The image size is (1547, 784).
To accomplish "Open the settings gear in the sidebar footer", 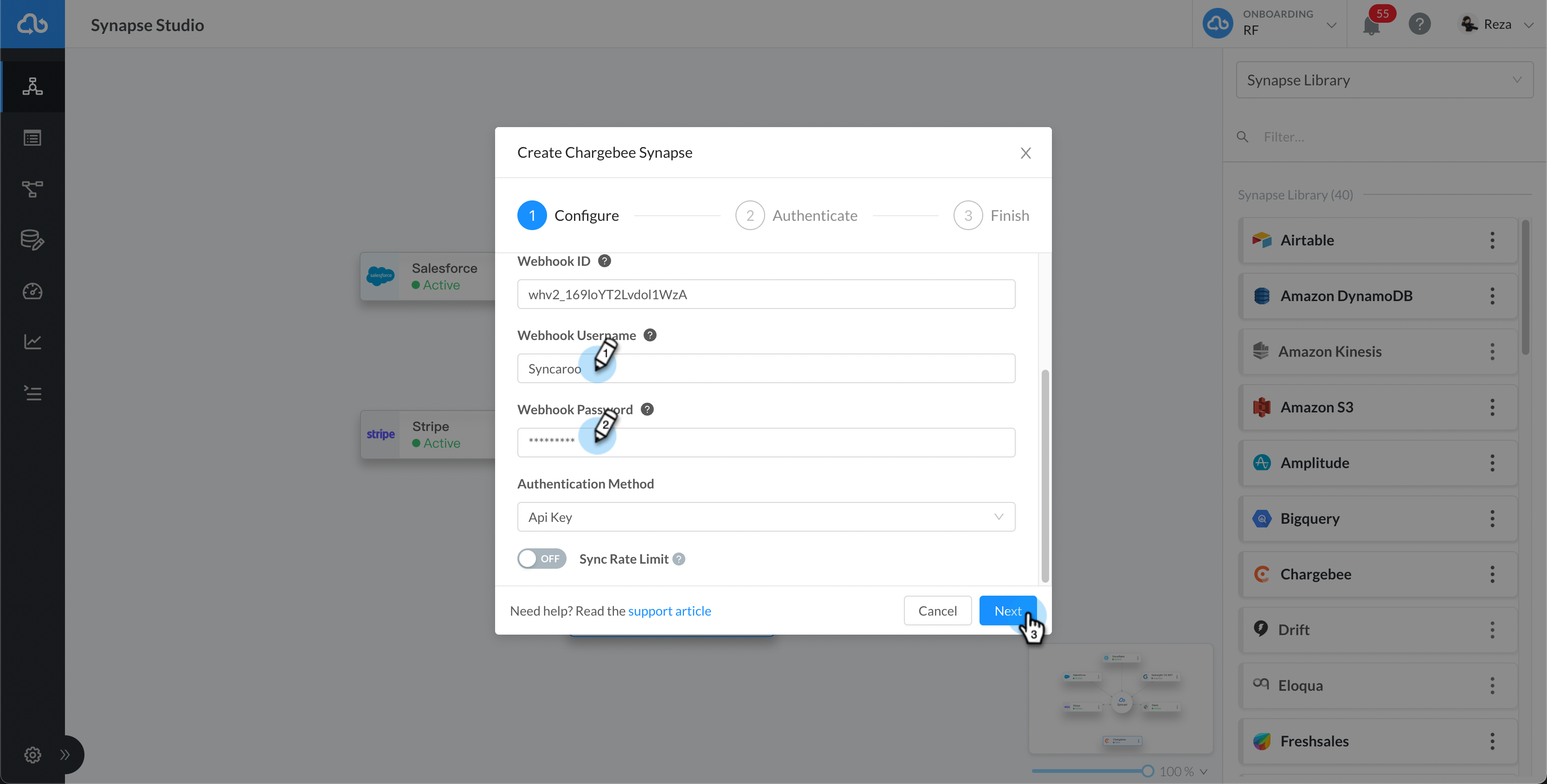I will click(x=32, y=755).
